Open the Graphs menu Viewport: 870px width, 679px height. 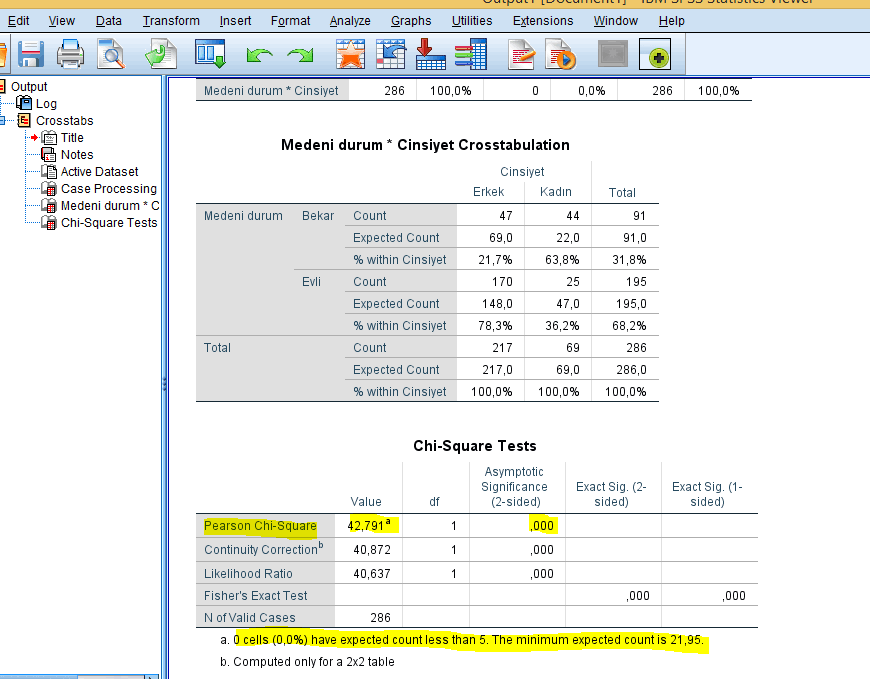click(411, 20)
